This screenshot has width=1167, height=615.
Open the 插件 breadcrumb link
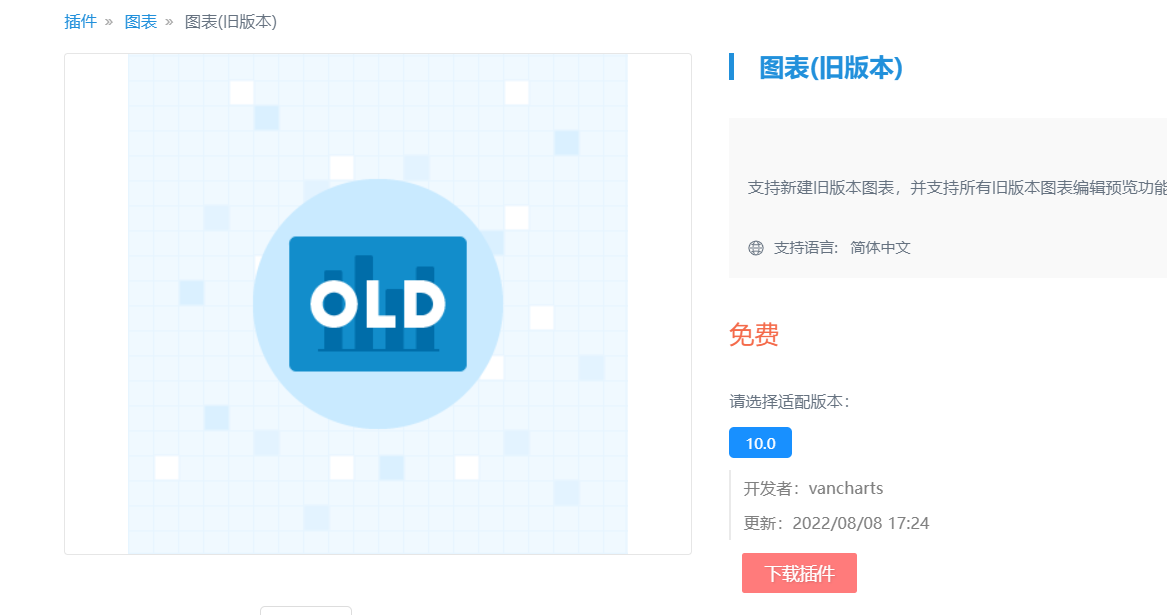(x=80, y=22)
